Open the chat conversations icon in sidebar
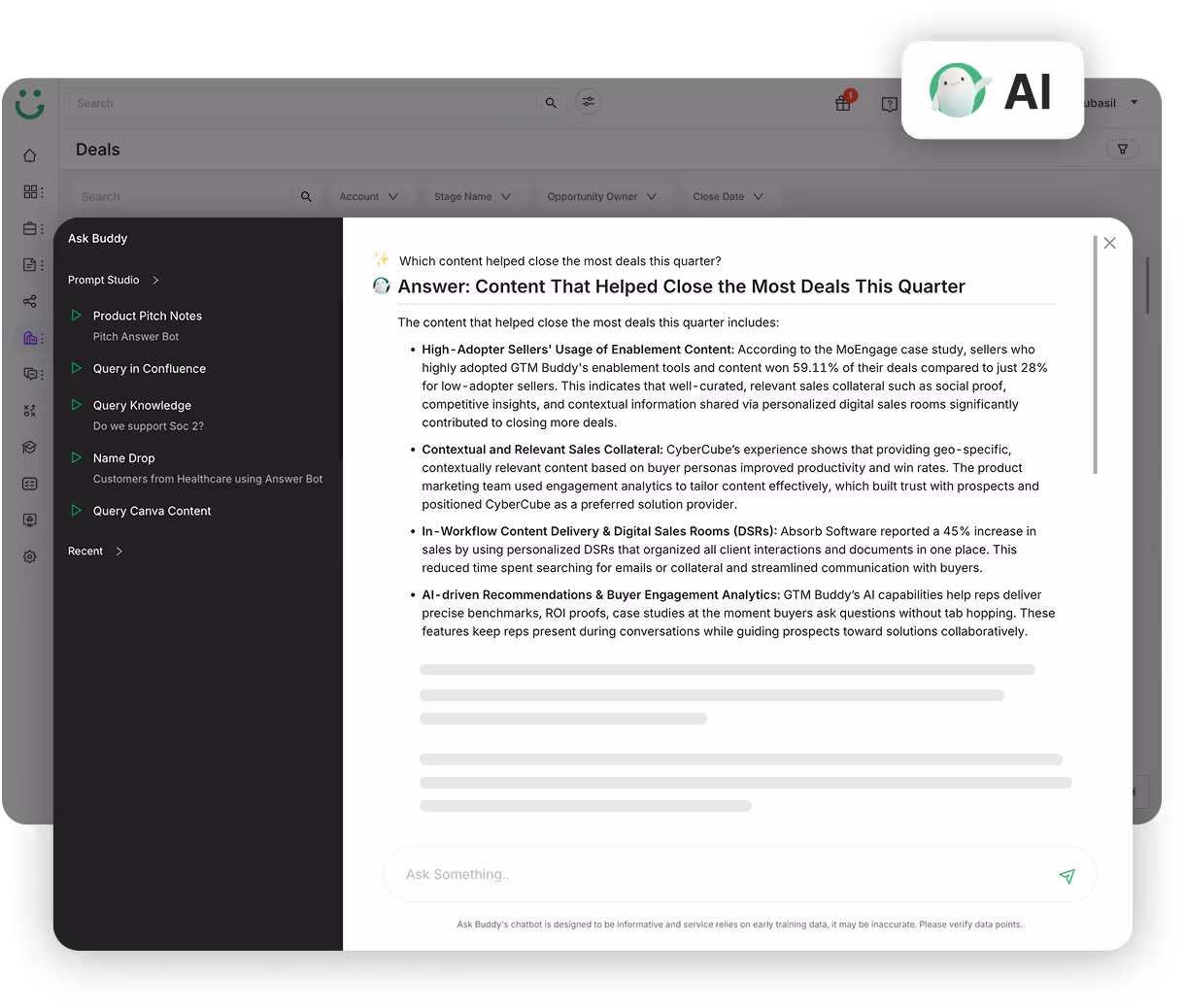Image resolution: width=1186 pixels, height=1008 pixels. [x=32, y=374]
